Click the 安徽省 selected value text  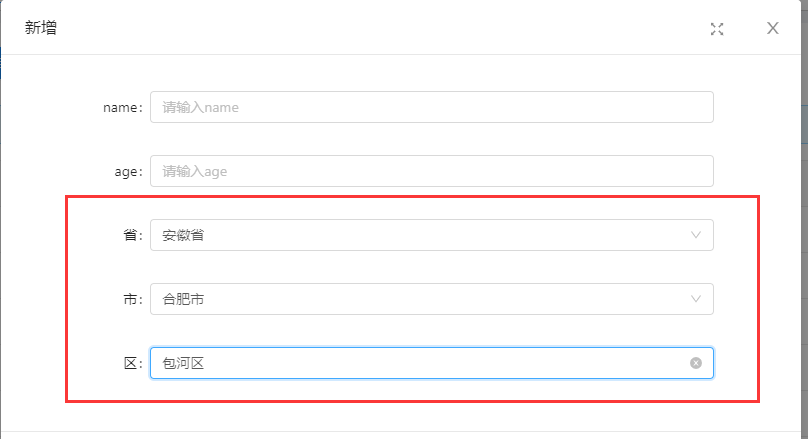(x=184, y=235)
